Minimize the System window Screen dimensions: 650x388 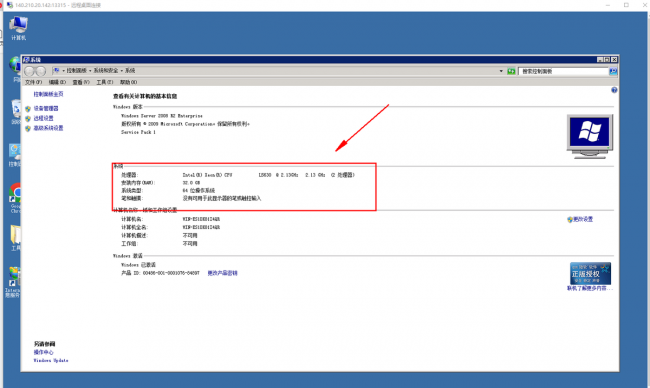coord(599,60)
